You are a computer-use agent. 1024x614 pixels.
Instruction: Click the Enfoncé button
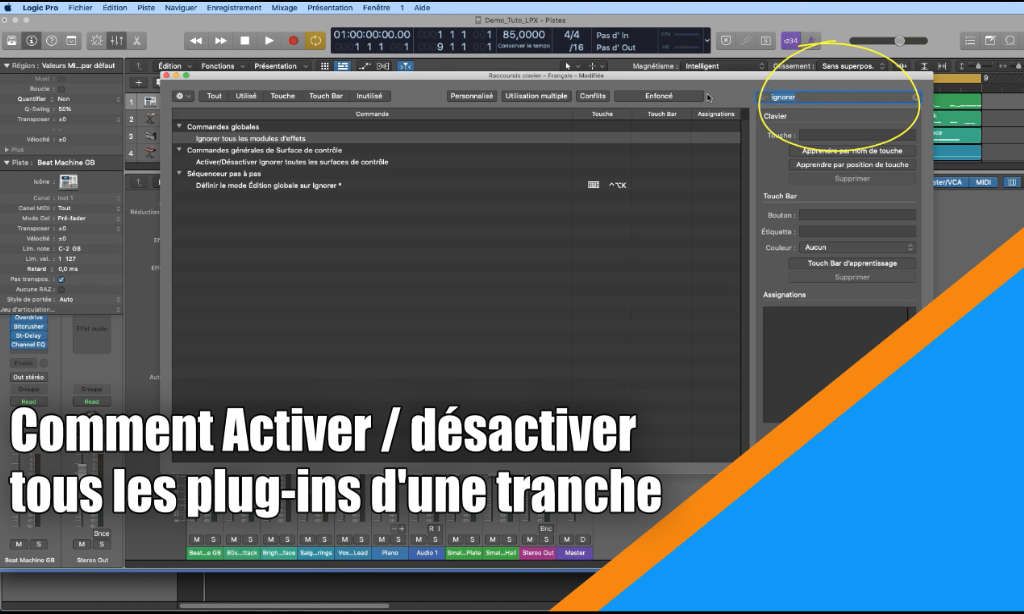tap(659, 96)
